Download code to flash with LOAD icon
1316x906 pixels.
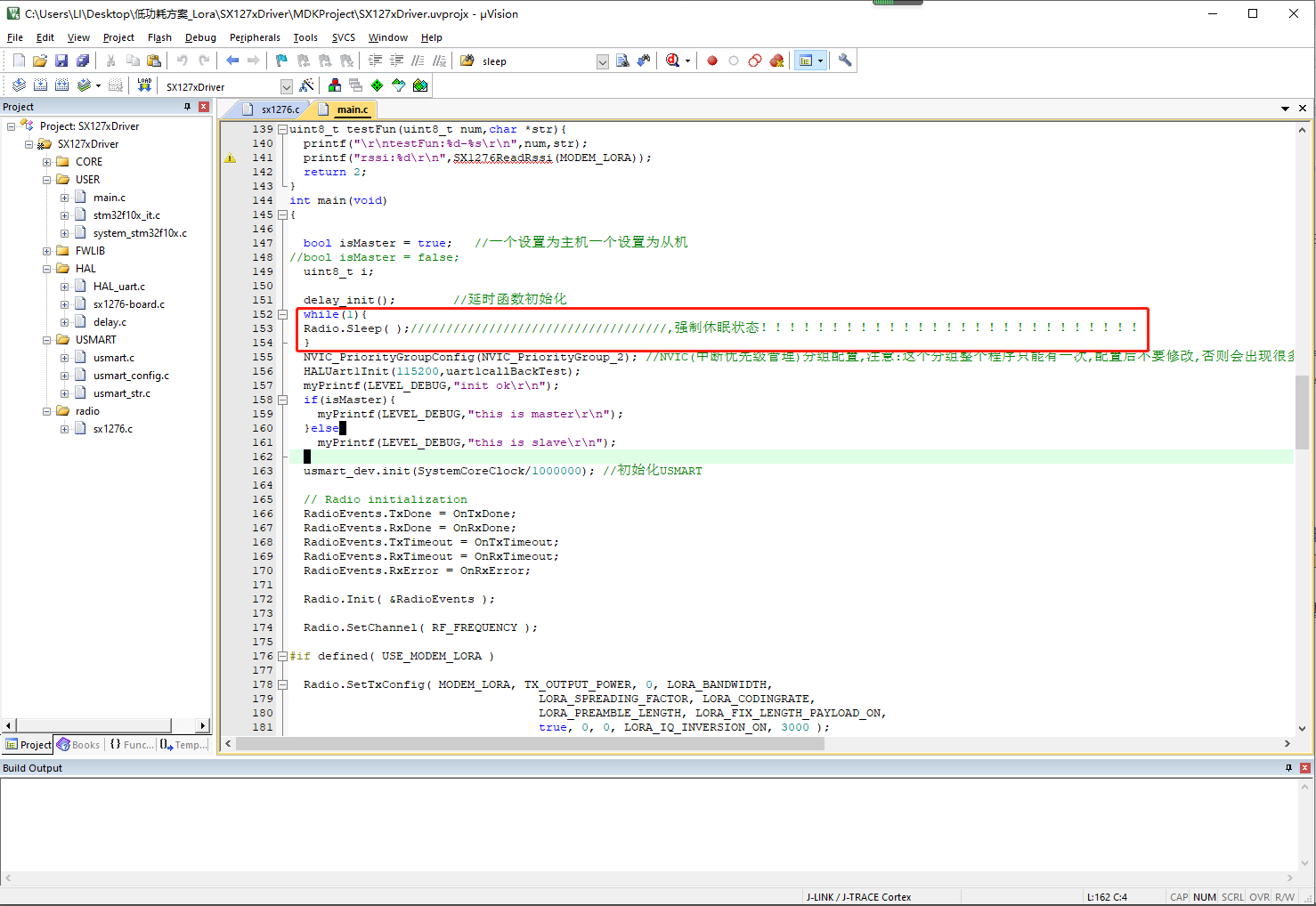coord(144,85)
